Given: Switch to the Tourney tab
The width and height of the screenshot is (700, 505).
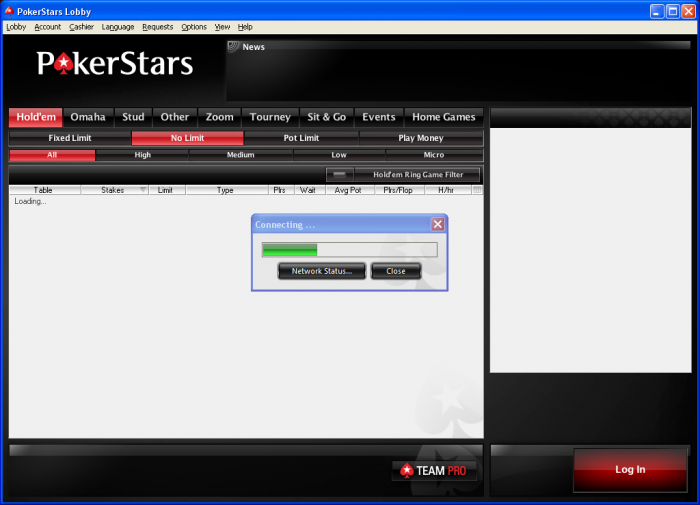Looking at the screenshot, I should [x=270, y=117].
